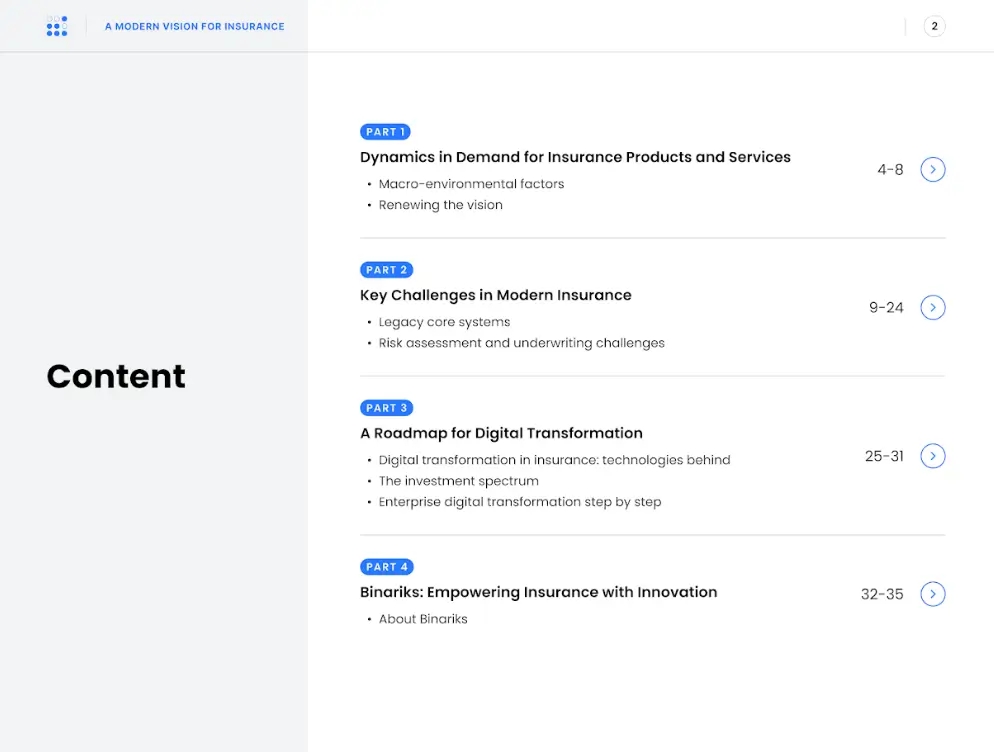Select the PART 2 blue badge
This screenshot has height=752, width=994.
tap(386, 270)
